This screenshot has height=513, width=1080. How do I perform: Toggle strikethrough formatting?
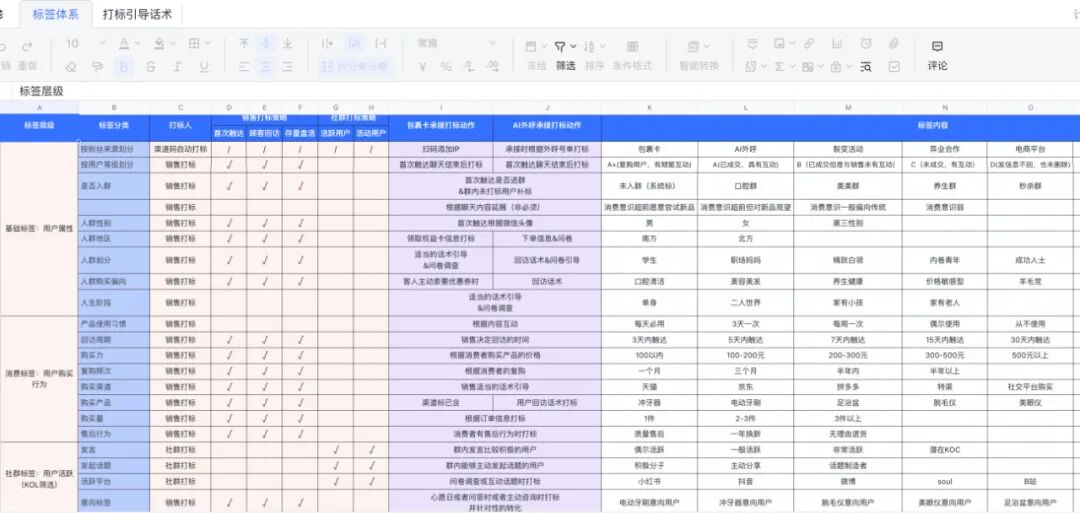(x=151, y=67)
